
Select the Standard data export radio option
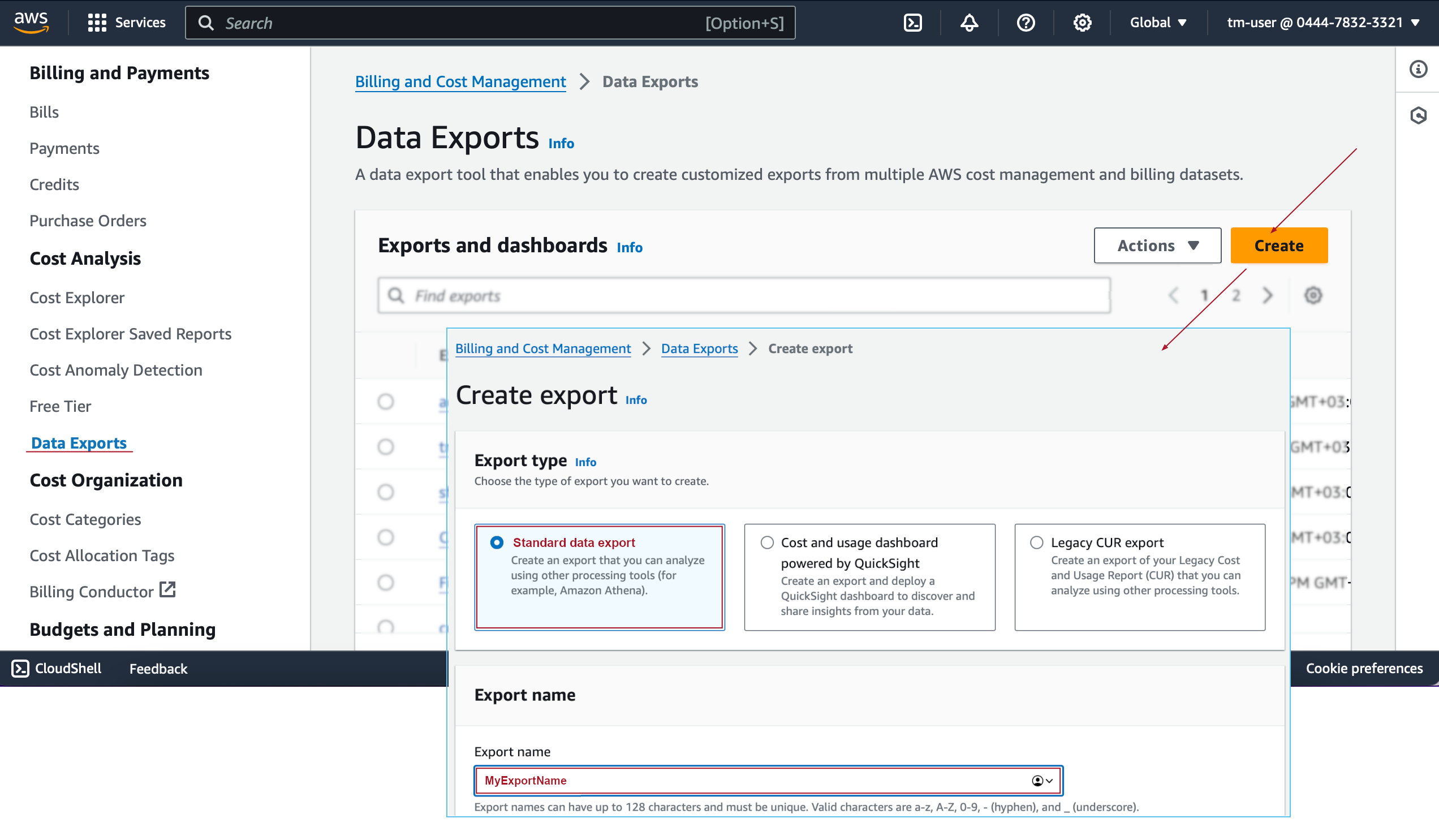pos(497,542)
